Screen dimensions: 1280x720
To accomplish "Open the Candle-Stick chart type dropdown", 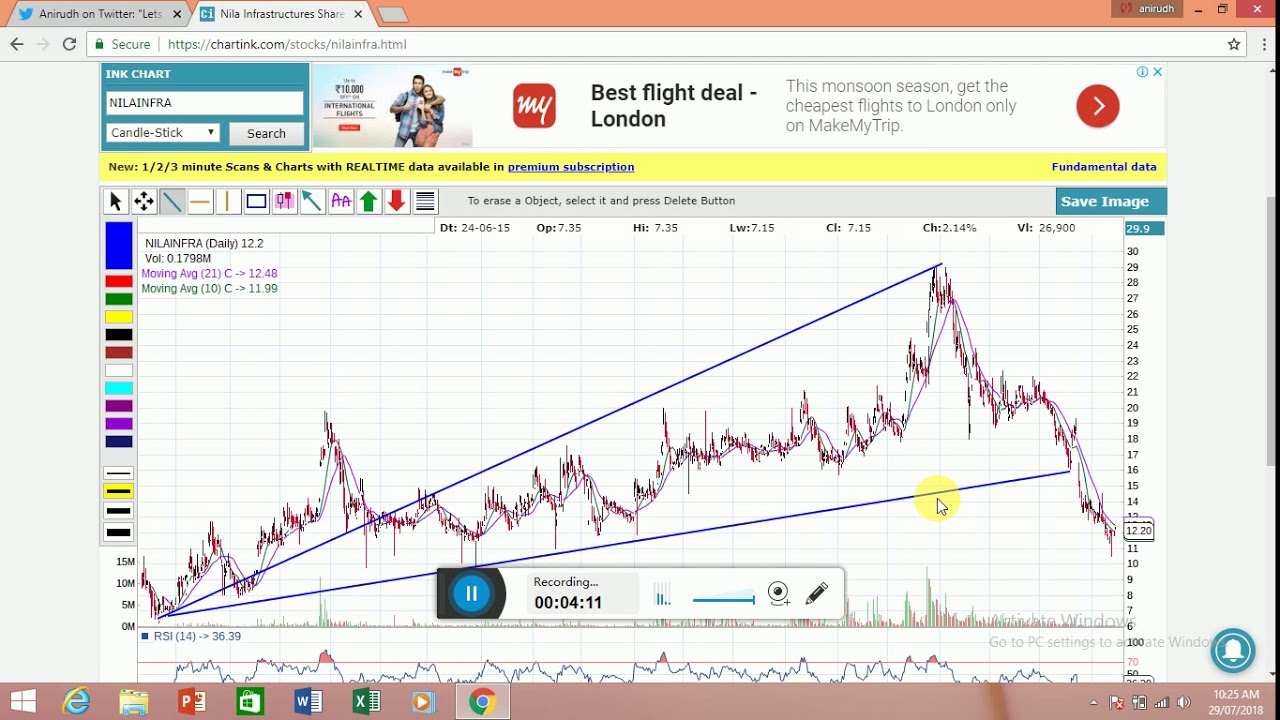I will click(162, 133).
